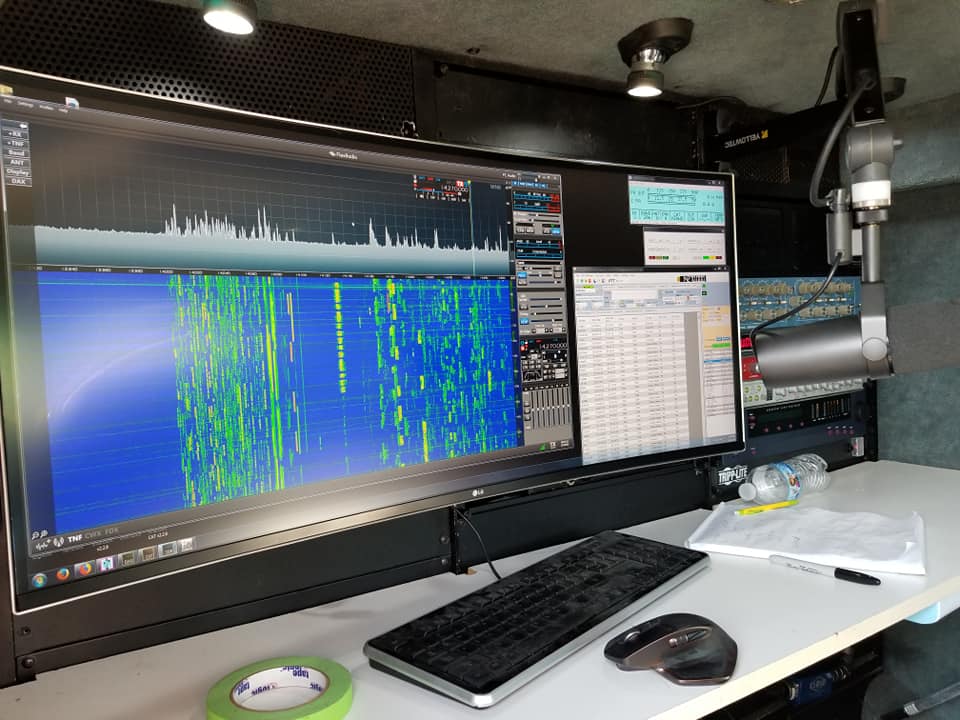Click the red TX indicator on the slice flag

coord(460,182)
